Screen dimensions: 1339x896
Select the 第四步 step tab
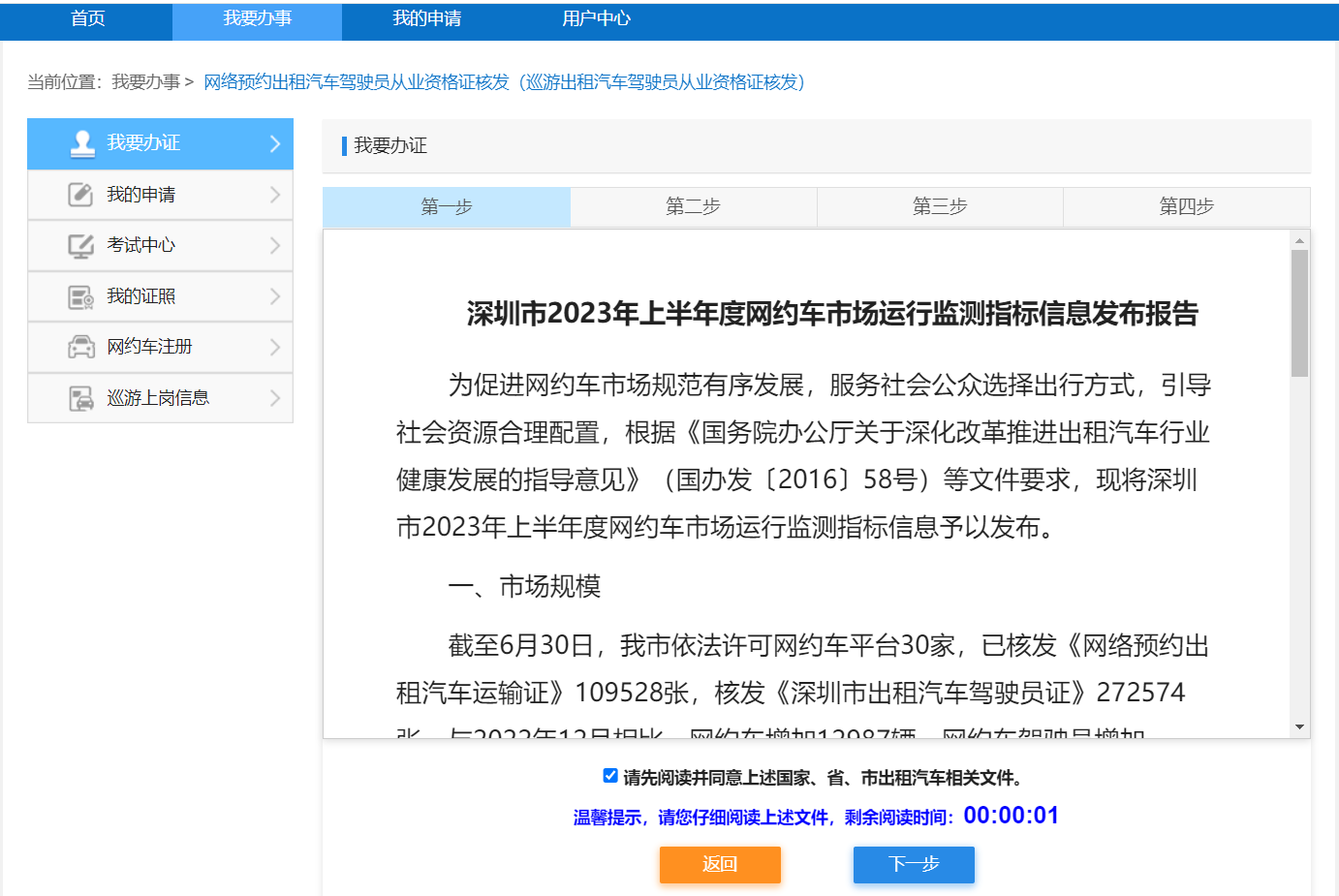click(x=1186, y=206)
